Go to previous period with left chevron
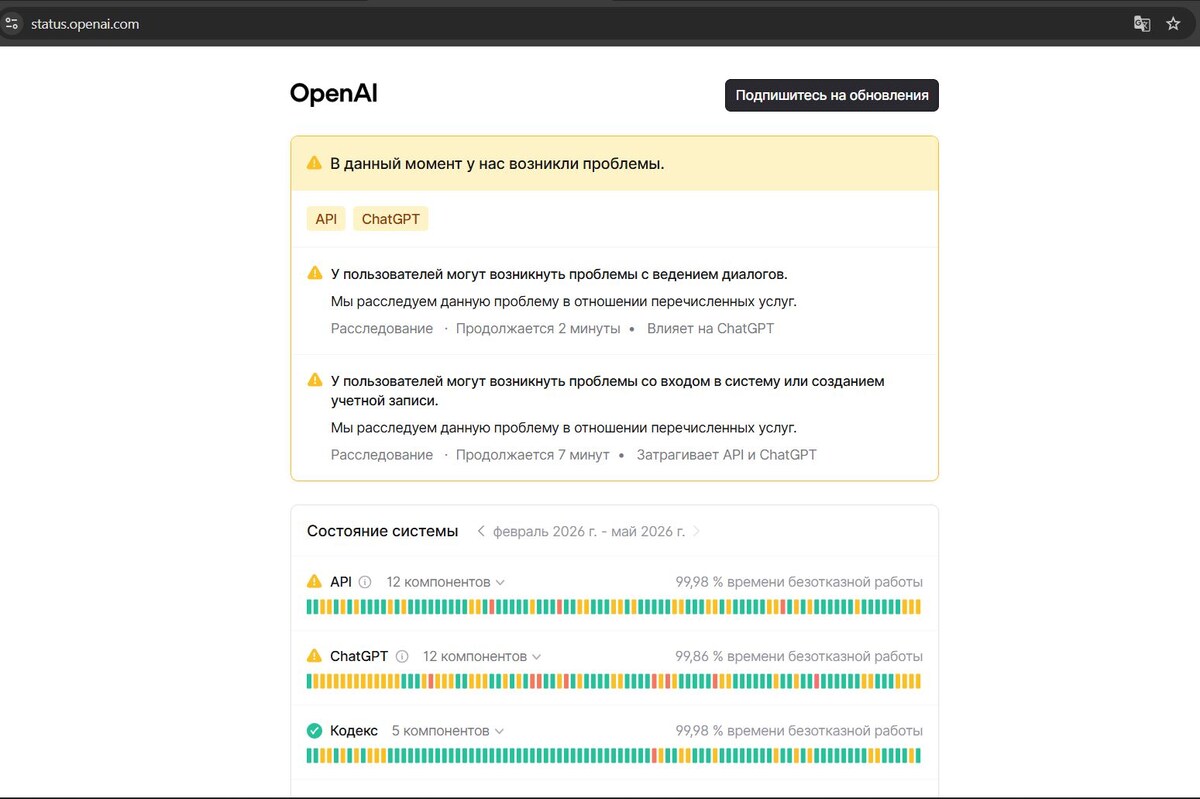This screenshot has width=1200, height=799. click(x=481, y=531)
